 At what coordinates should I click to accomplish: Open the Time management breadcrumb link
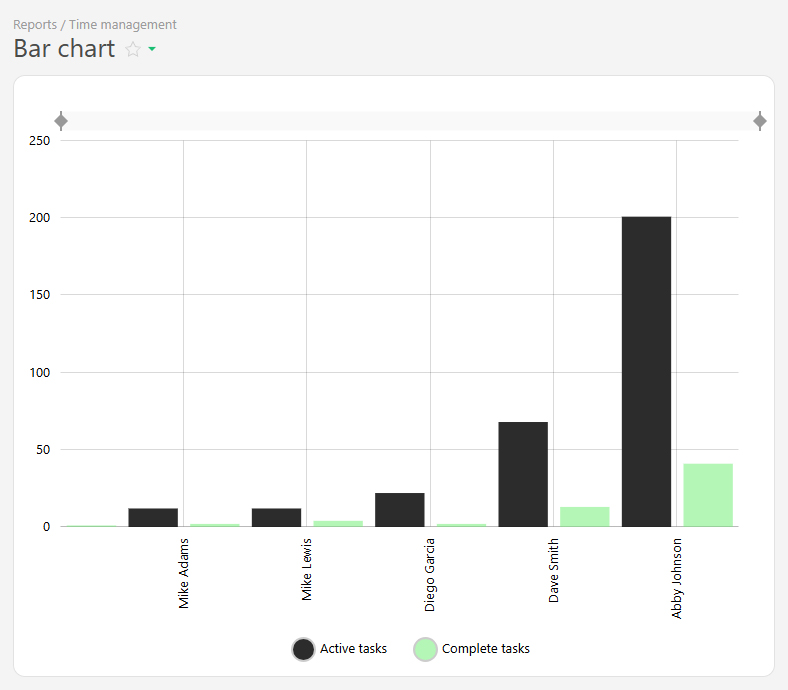coord(123,25)
